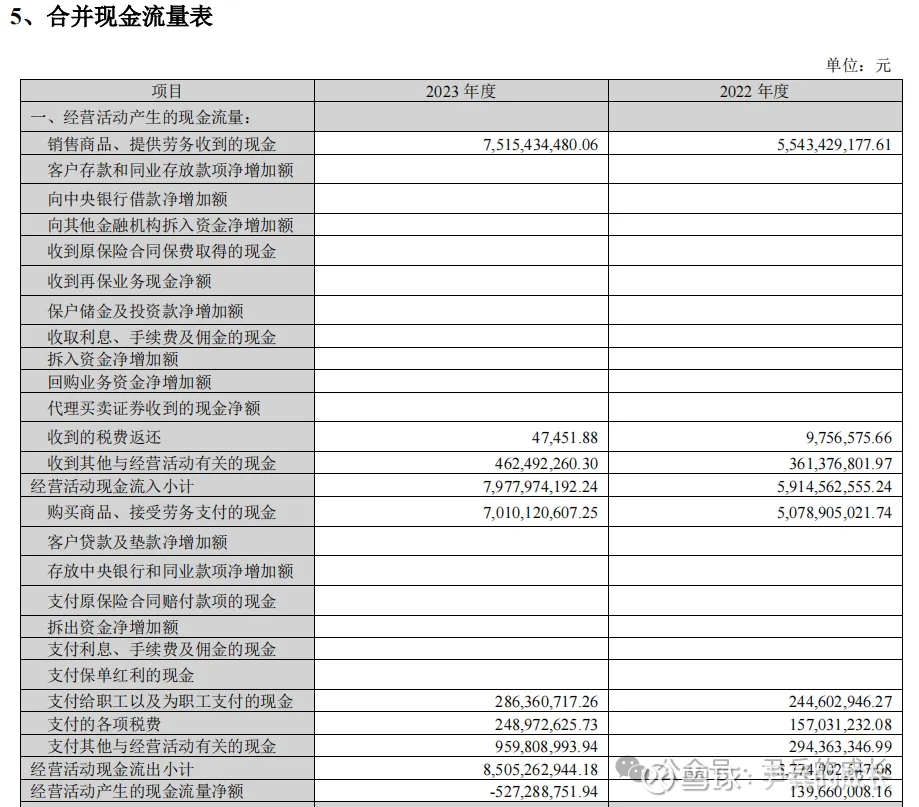This screenshot has width=919, height=807.
Task: Click the label 支付的各项税费
Action: (104, 724)
